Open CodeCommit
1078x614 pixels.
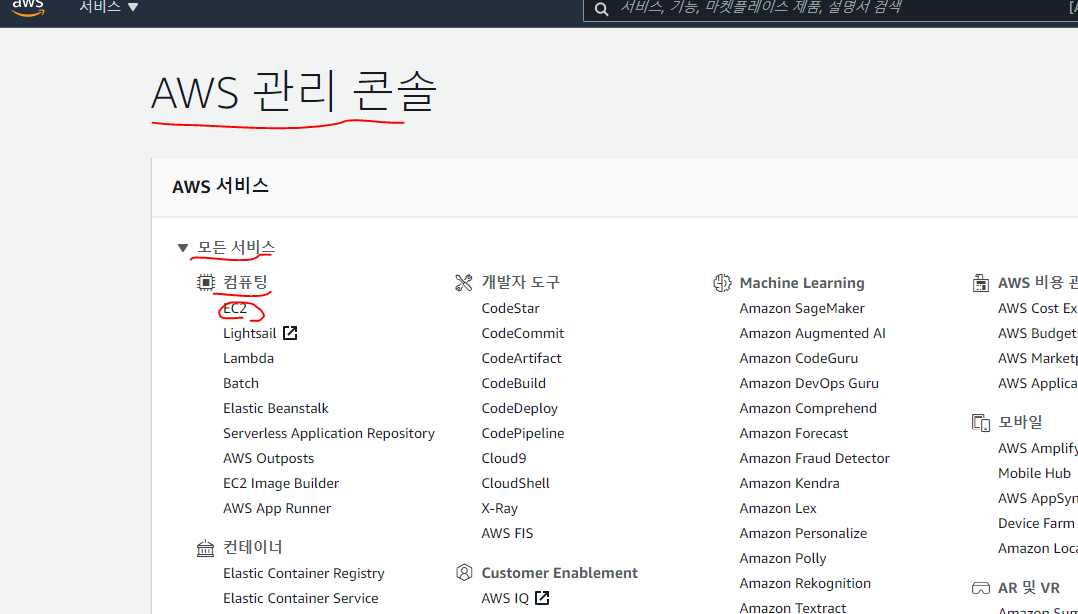coord(522,333)
